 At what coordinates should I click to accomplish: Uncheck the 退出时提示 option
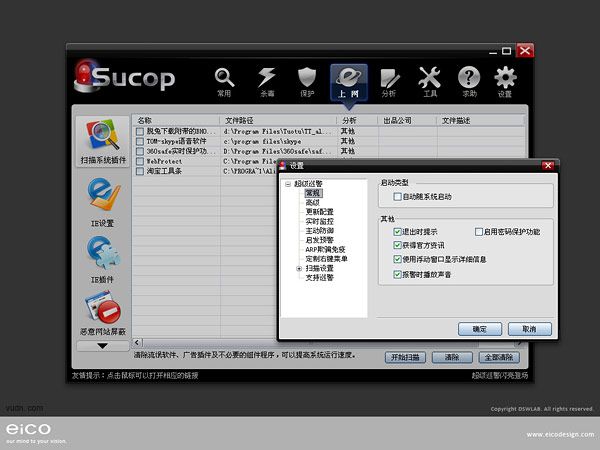click(398, 231)
